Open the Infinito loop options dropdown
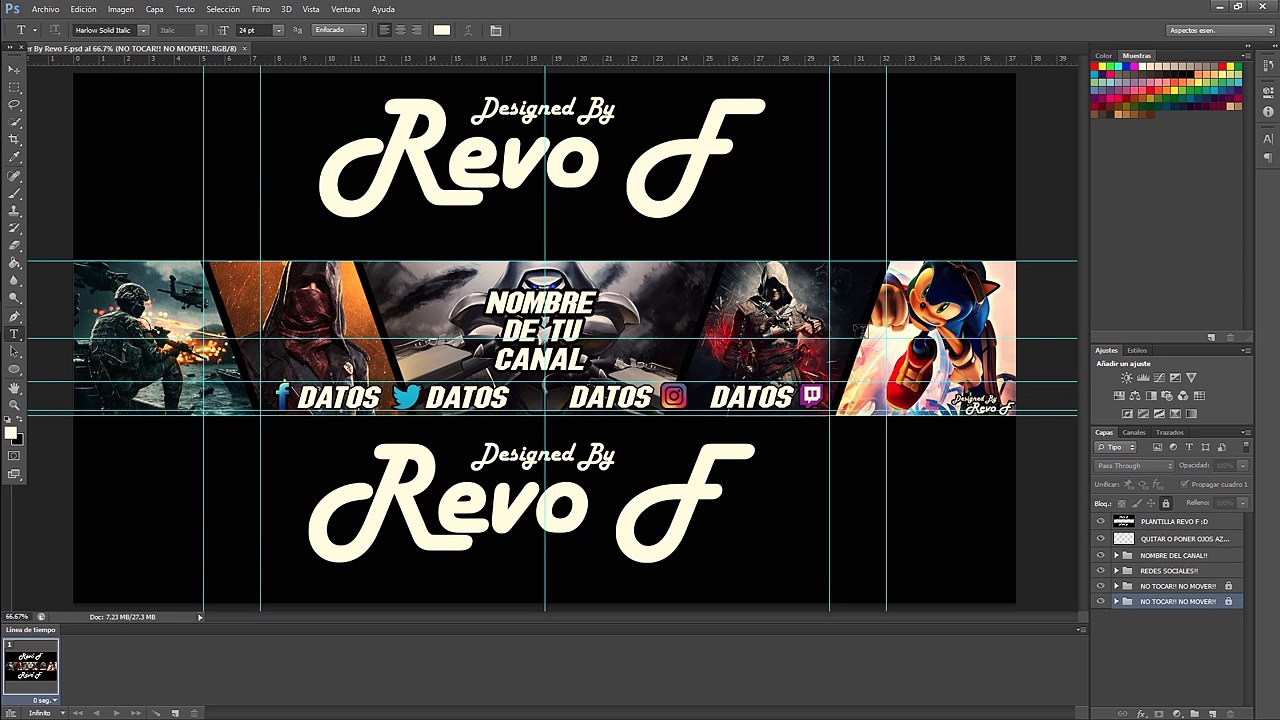 46,713
